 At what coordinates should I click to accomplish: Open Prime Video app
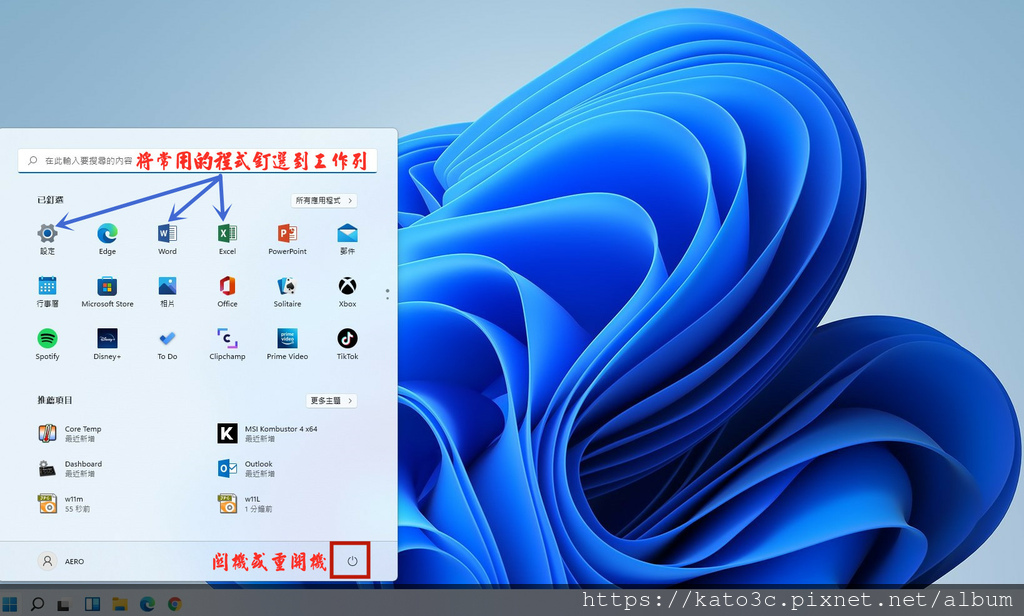pos(287,344)
